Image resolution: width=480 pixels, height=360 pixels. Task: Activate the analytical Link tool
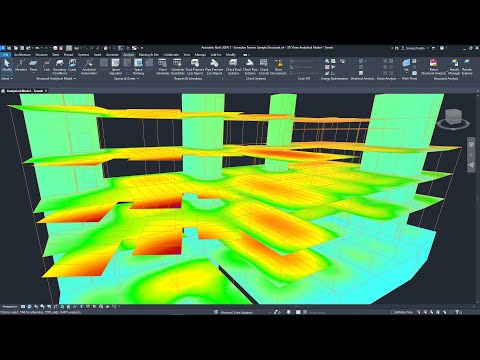(47, 65)
